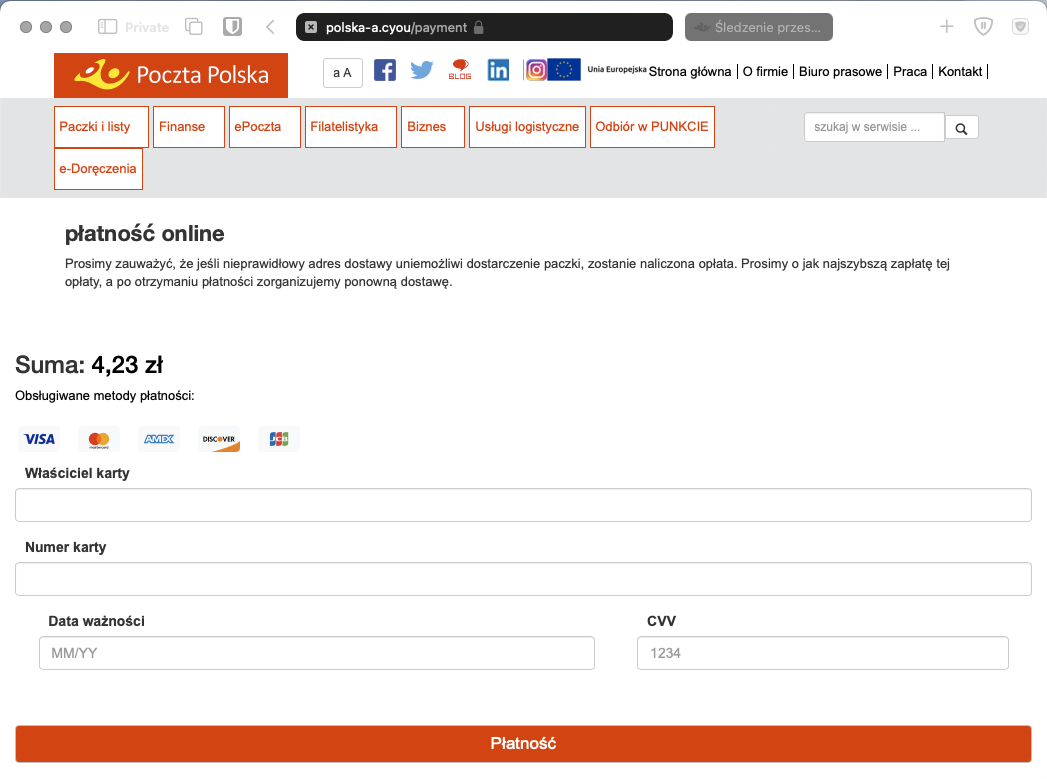Click into the CVV field
The height and width of the screenshot is (779, 1047).
click(822, 653)
